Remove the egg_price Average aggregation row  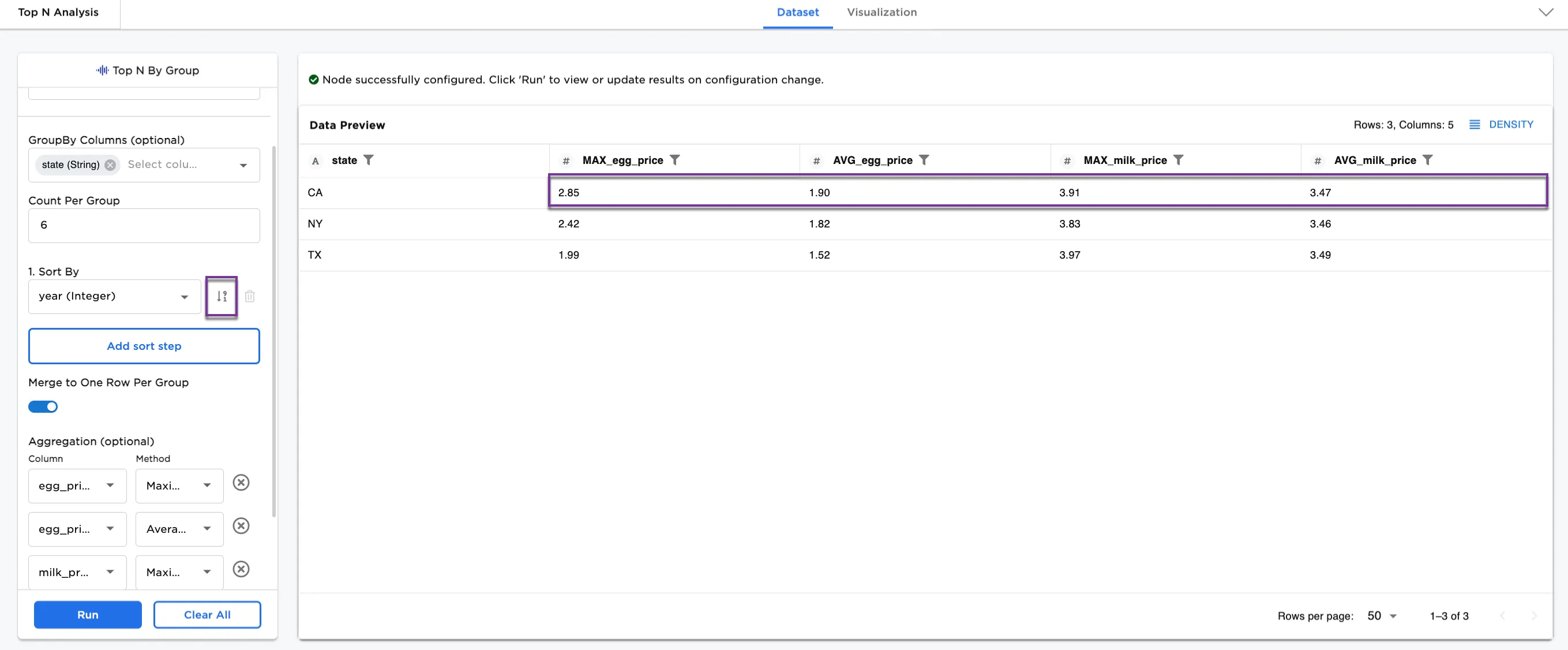tap(241, 526)
